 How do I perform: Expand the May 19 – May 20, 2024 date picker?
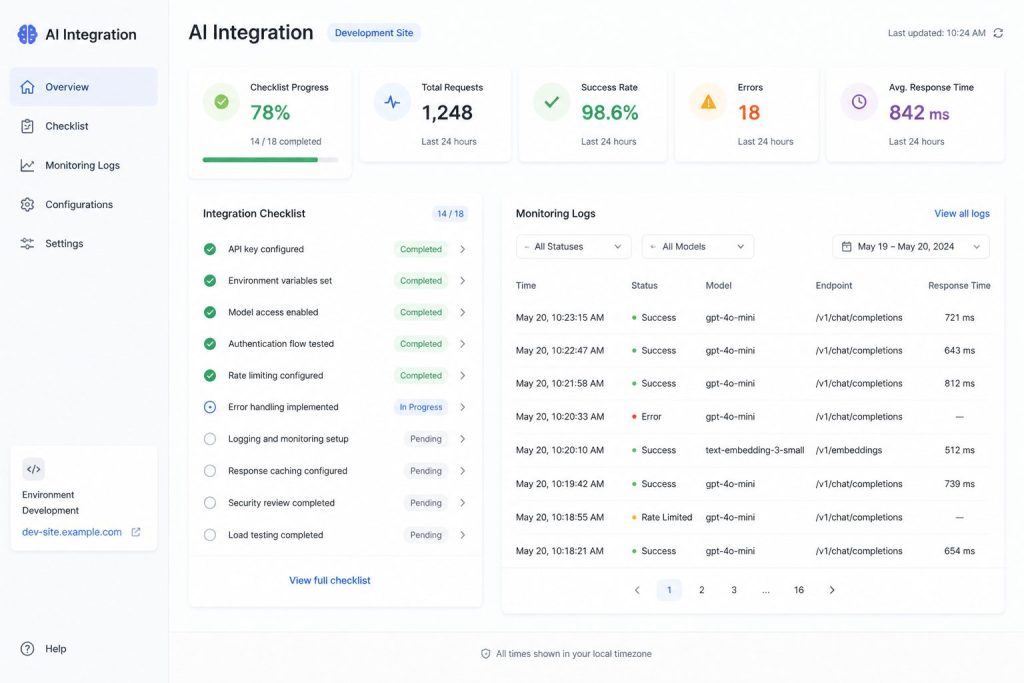[x=911, y=247]
